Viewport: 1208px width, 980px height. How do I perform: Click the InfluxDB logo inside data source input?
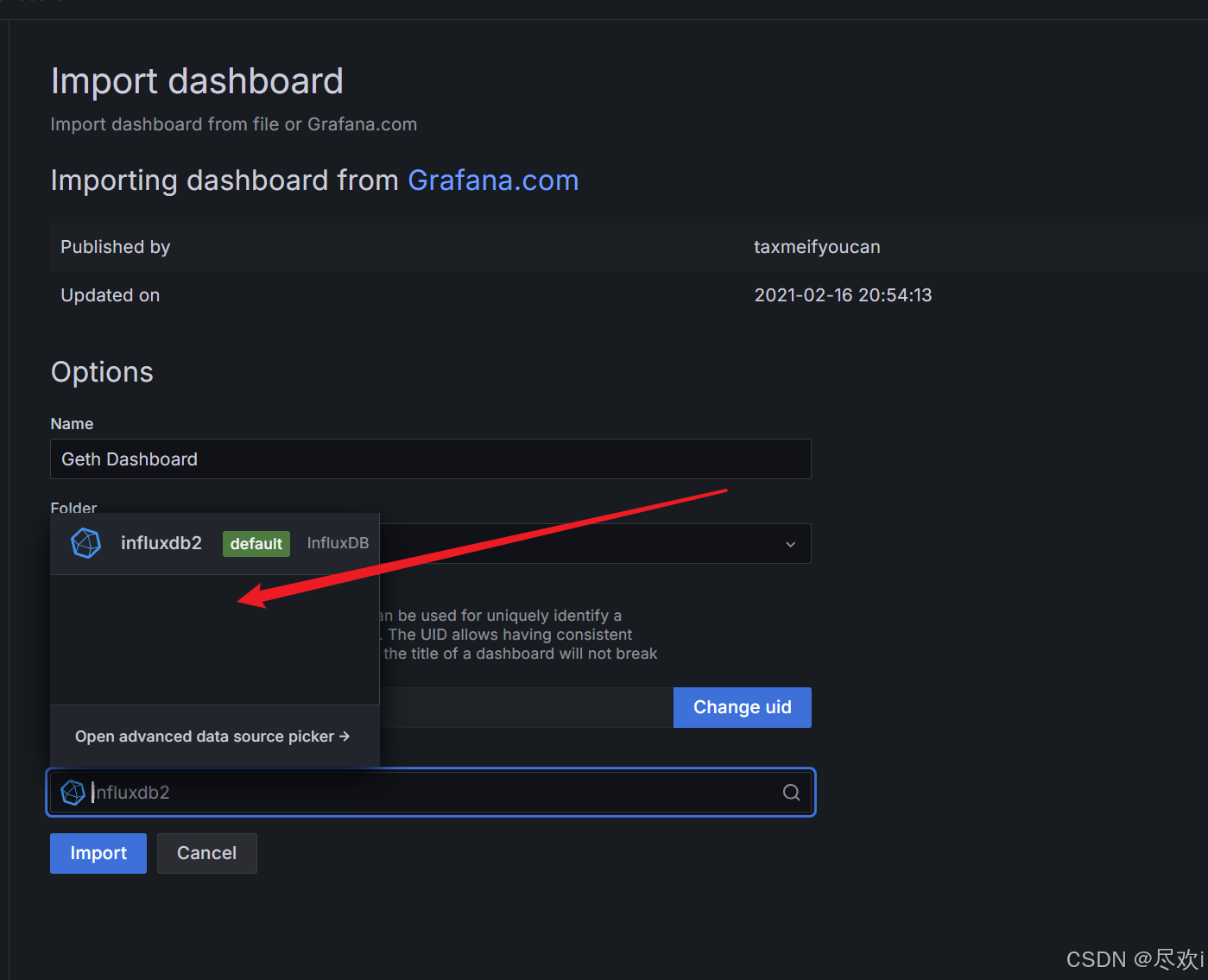[73, 793]
